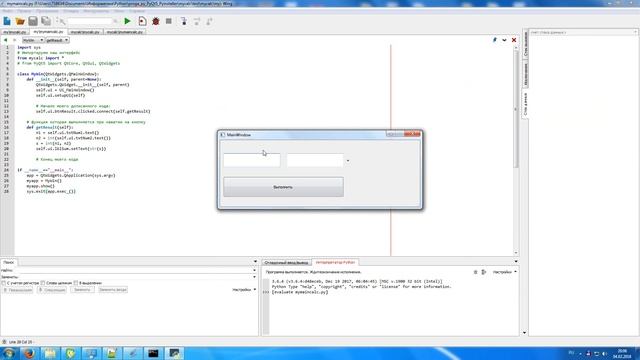The width and height of the screenshot is (640, 360).
Task: Click the Save All toolbar icon
Action: (x=46, y=21)
